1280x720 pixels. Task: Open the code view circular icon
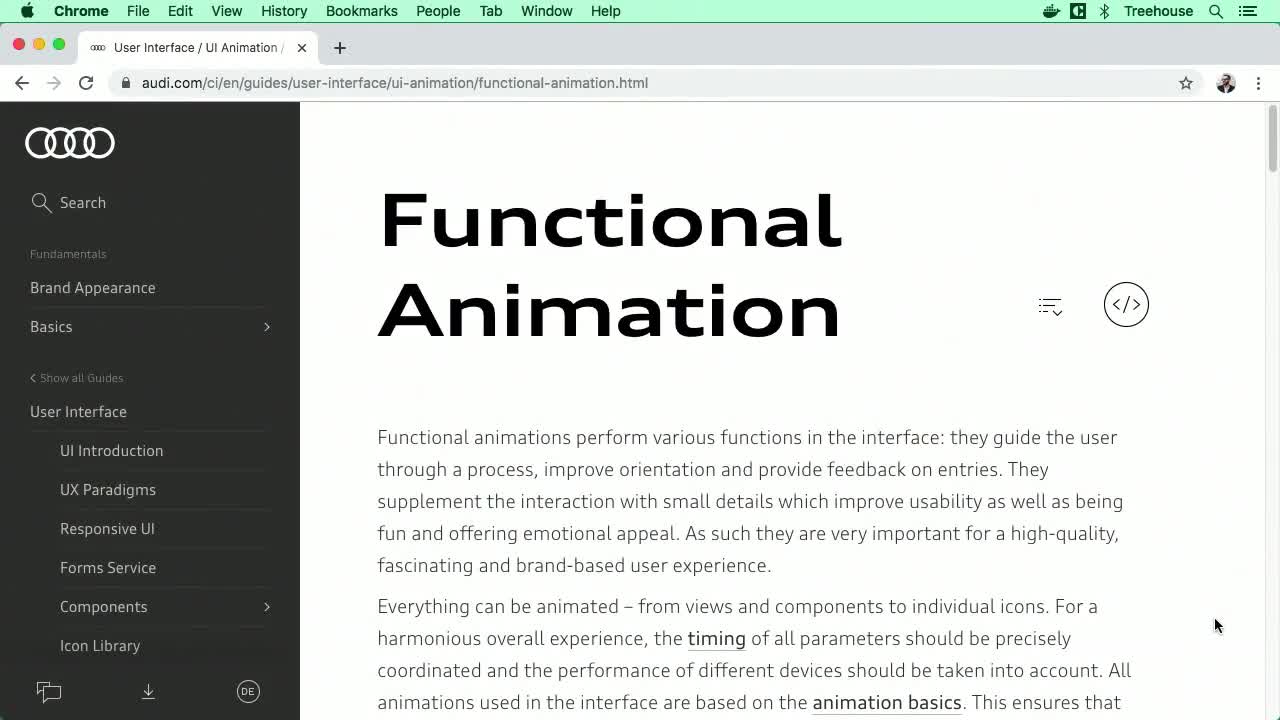[x=1126, y=305]
